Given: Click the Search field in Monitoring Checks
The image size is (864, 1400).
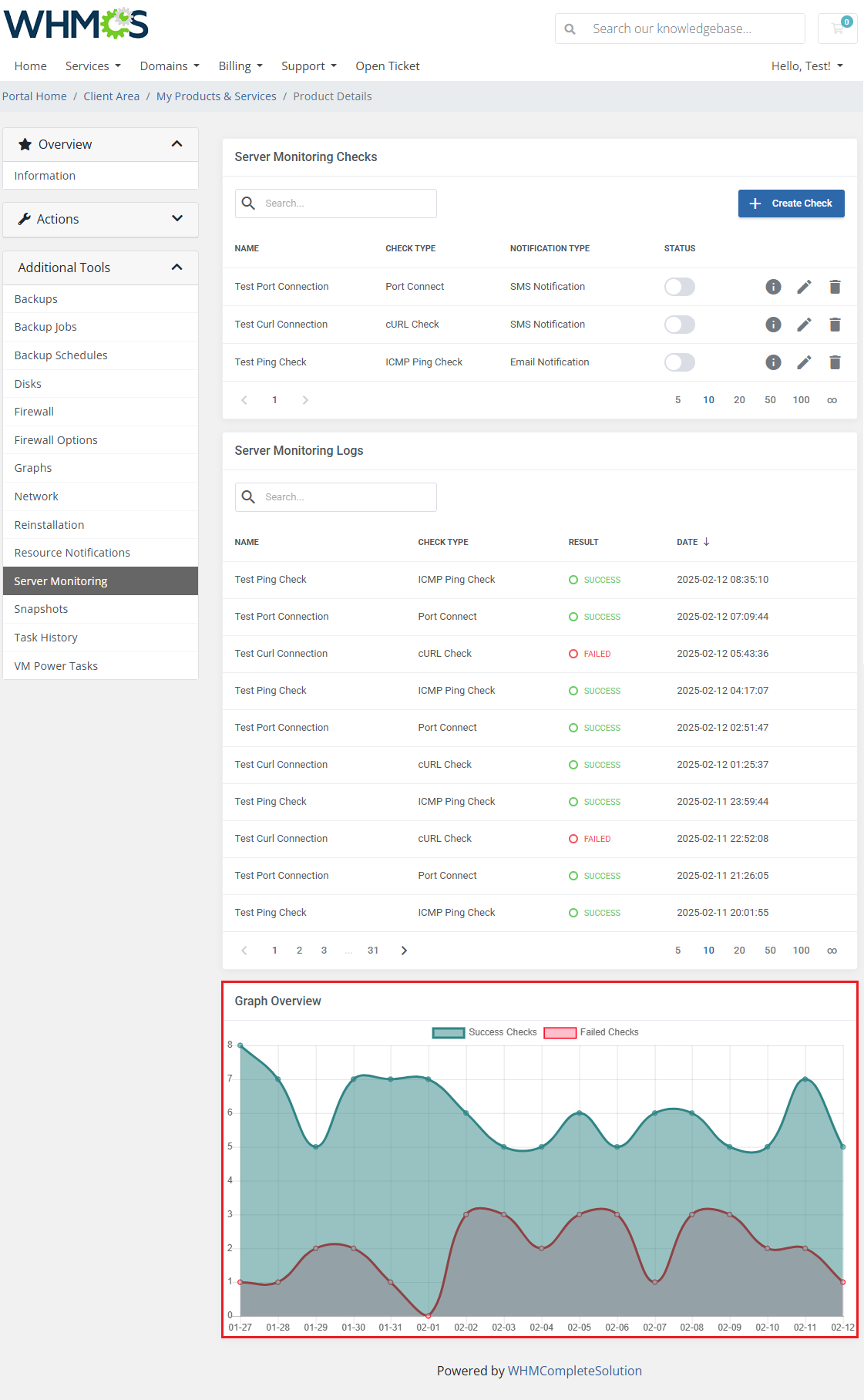Looking at the screenshot, I should point(336,204).
